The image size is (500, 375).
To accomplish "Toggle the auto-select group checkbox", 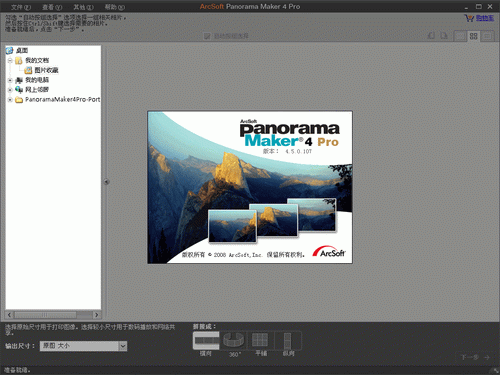I will [207, 36].
